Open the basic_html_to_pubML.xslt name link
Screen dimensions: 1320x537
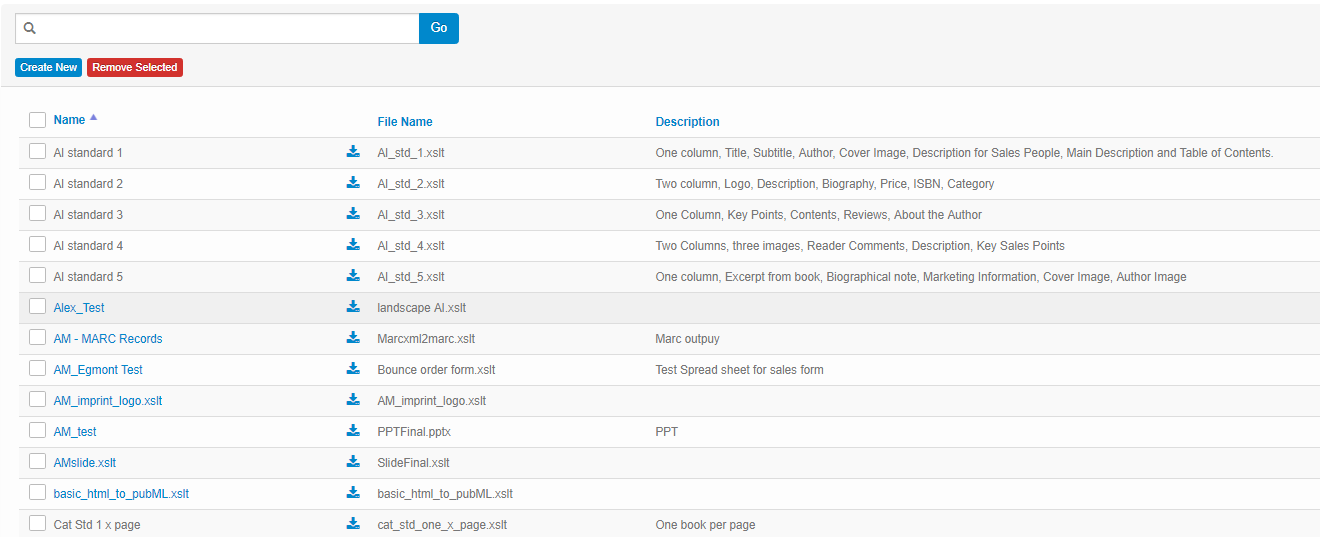[121, 493]
